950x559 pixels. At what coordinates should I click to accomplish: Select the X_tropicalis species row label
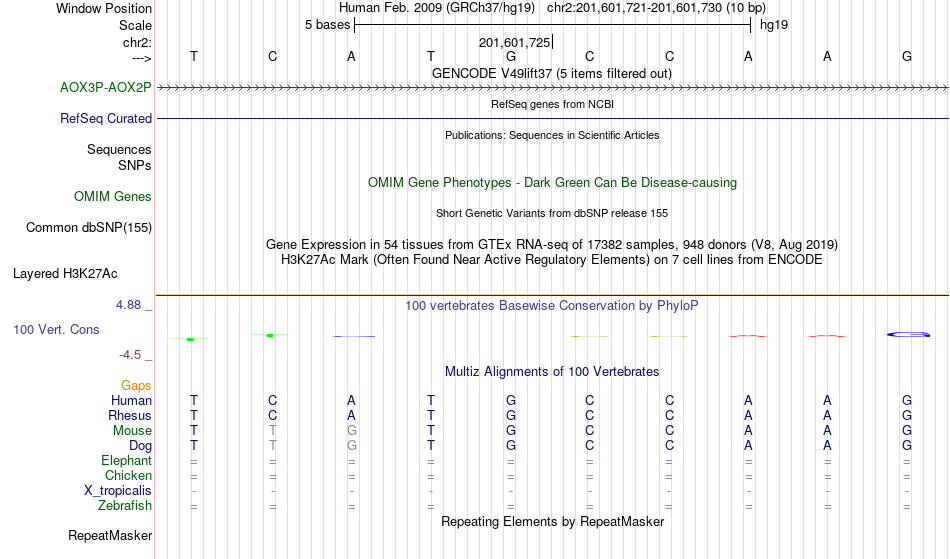(118, 491)
